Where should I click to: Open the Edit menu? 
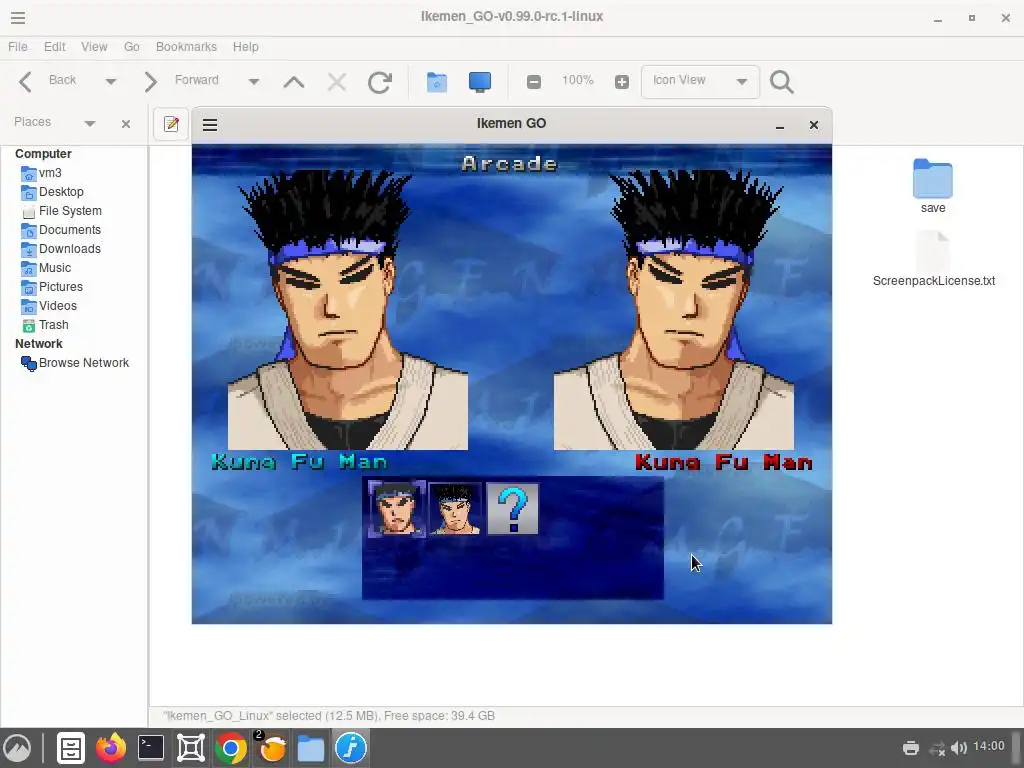[55, 47]
